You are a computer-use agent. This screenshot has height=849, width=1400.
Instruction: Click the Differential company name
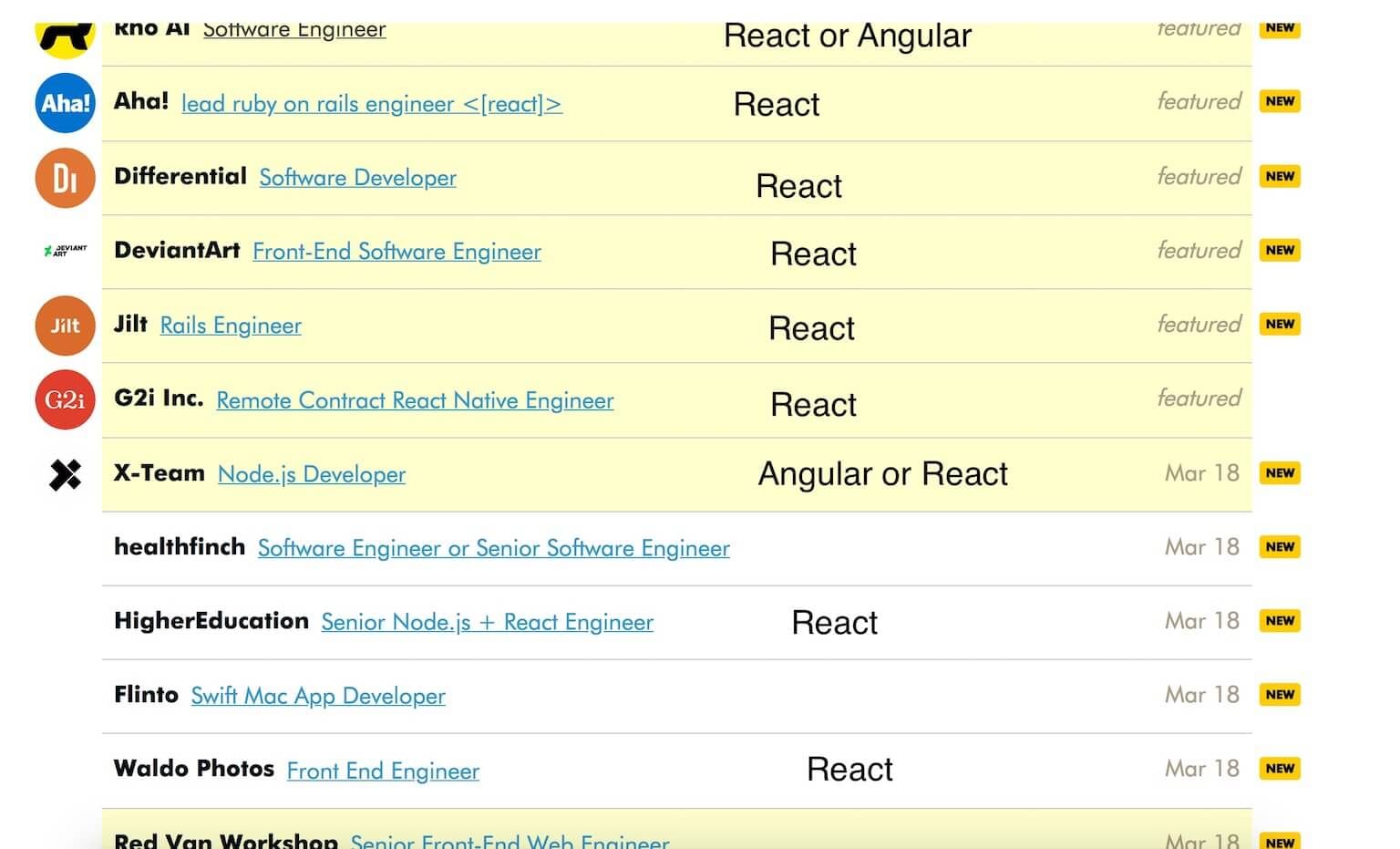click(x=180, y=176)
